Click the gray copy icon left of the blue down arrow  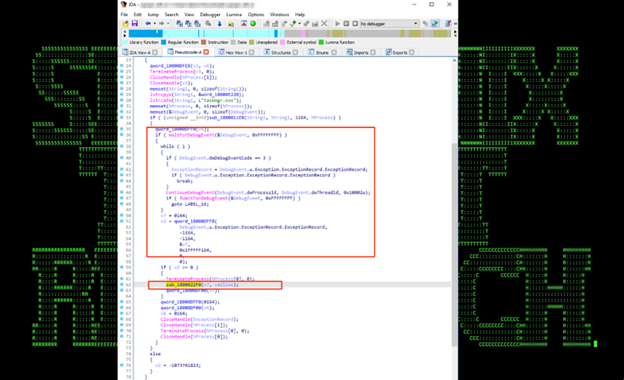[208, 23]
